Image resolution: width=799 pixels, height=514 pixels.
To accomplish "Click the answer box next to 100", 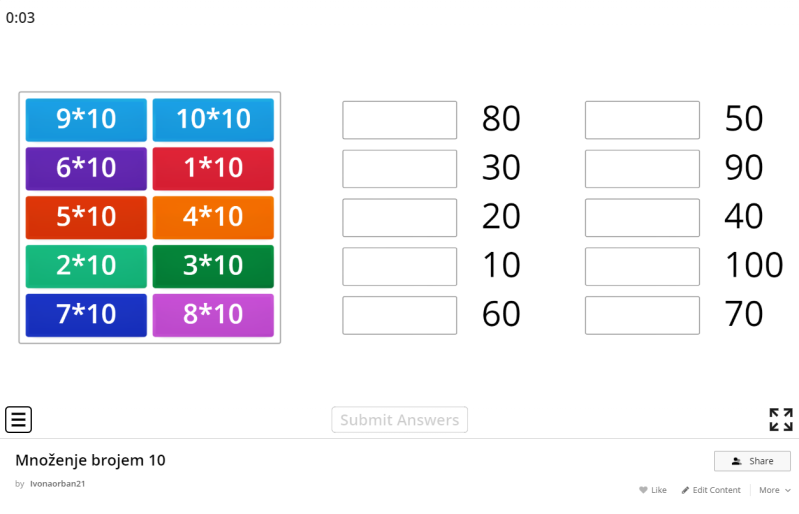I will (642, 266).
